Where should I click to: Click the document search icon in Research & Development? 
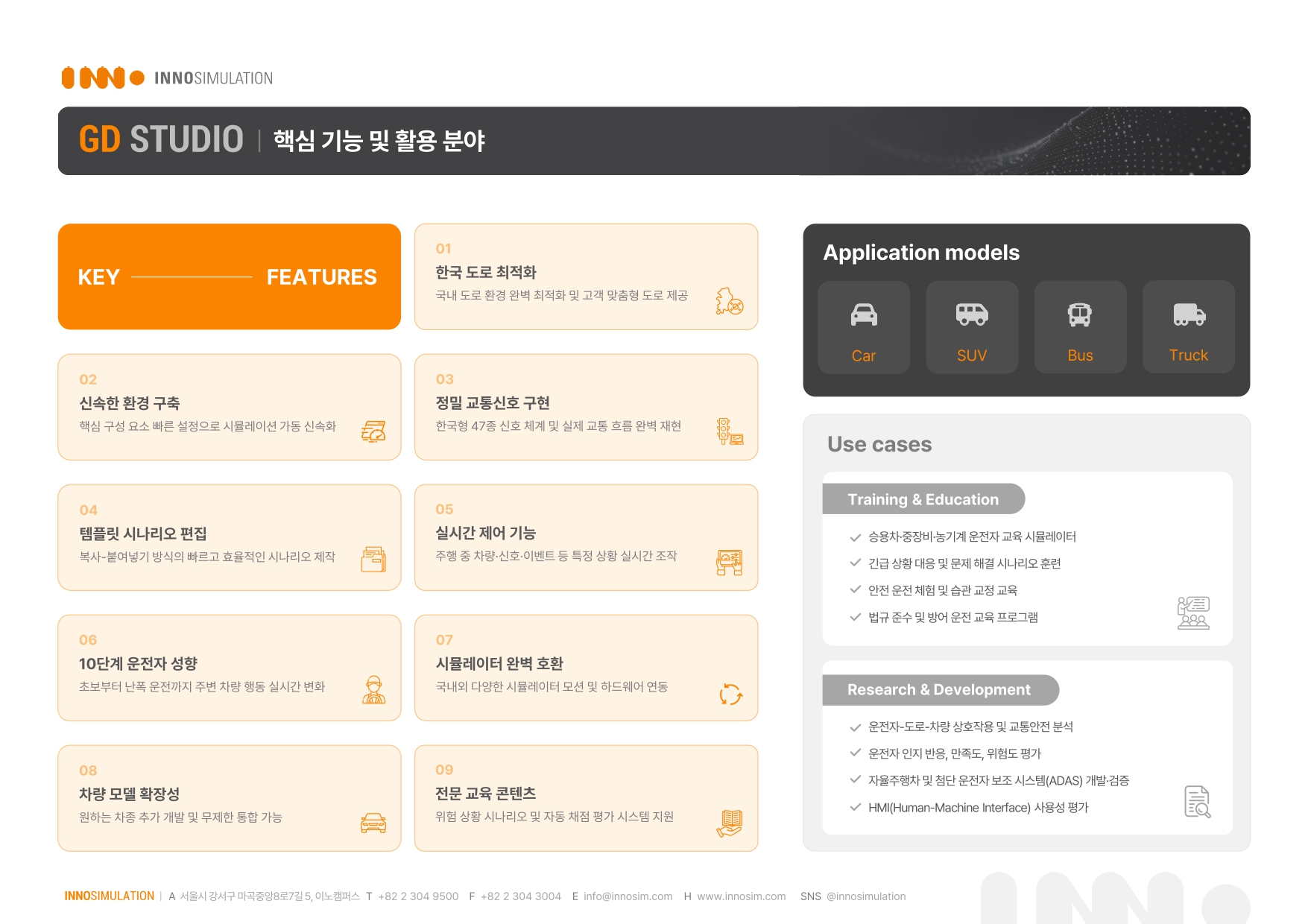coord(1197,802)
